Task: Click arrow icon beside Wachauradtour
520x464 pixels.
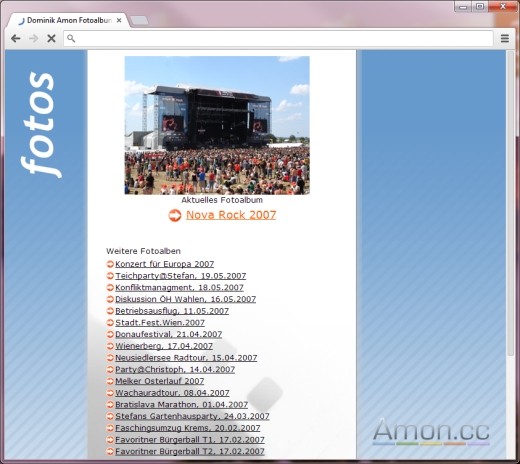Action: [x=110, y=393]
